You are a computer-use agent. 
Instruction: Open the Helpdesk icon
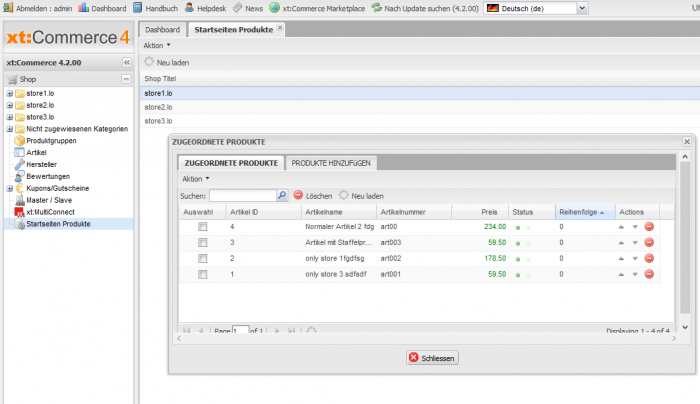tap(189, 8)
